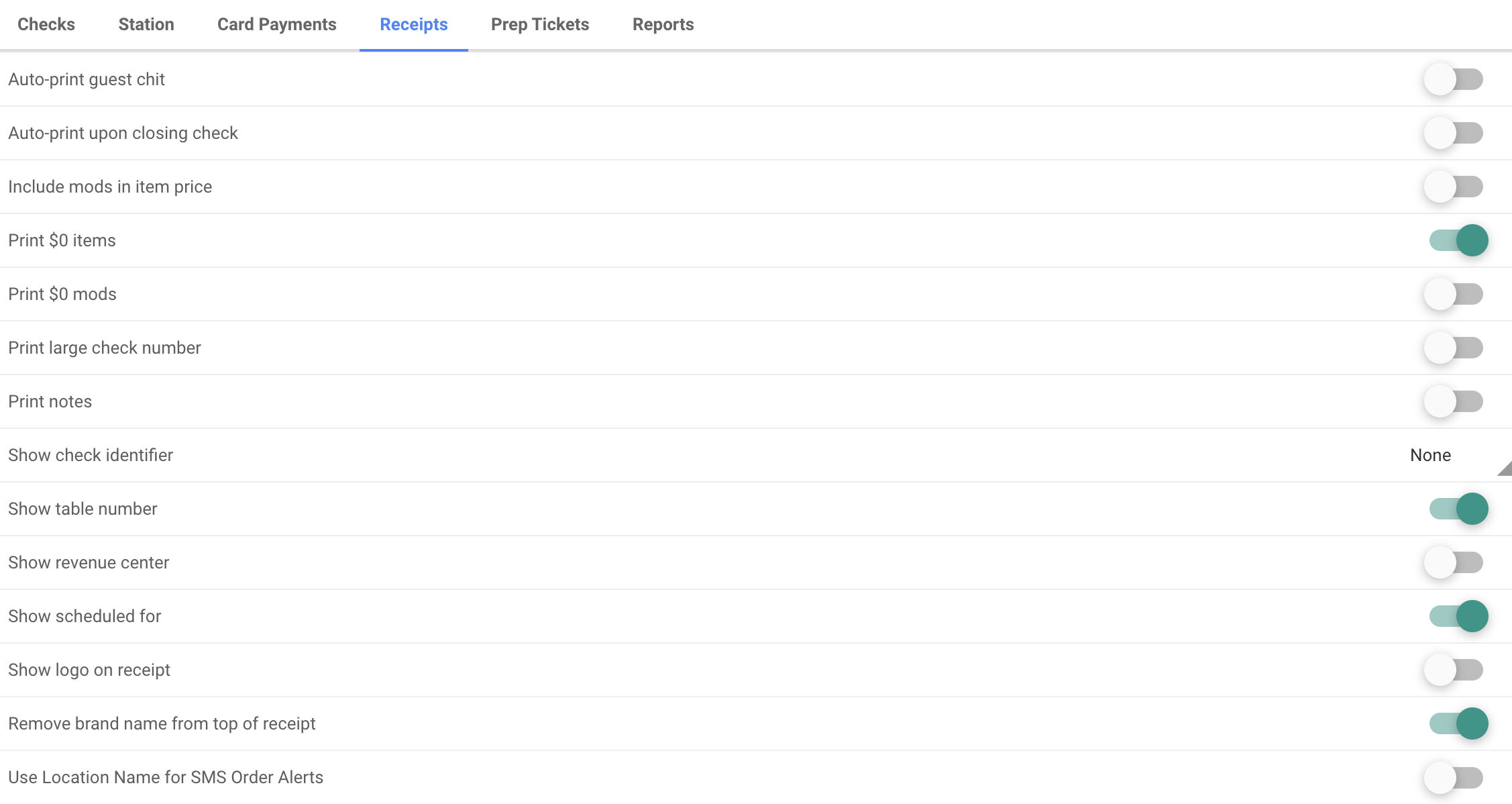
Task: Turn off Show table number switch
Action: [x=1459, y=509]
